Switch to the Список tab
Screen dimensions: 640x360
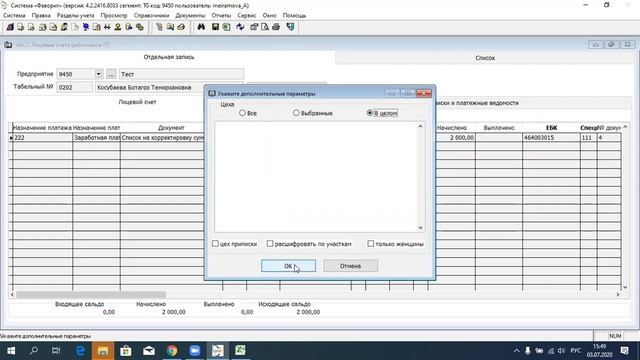485,58
